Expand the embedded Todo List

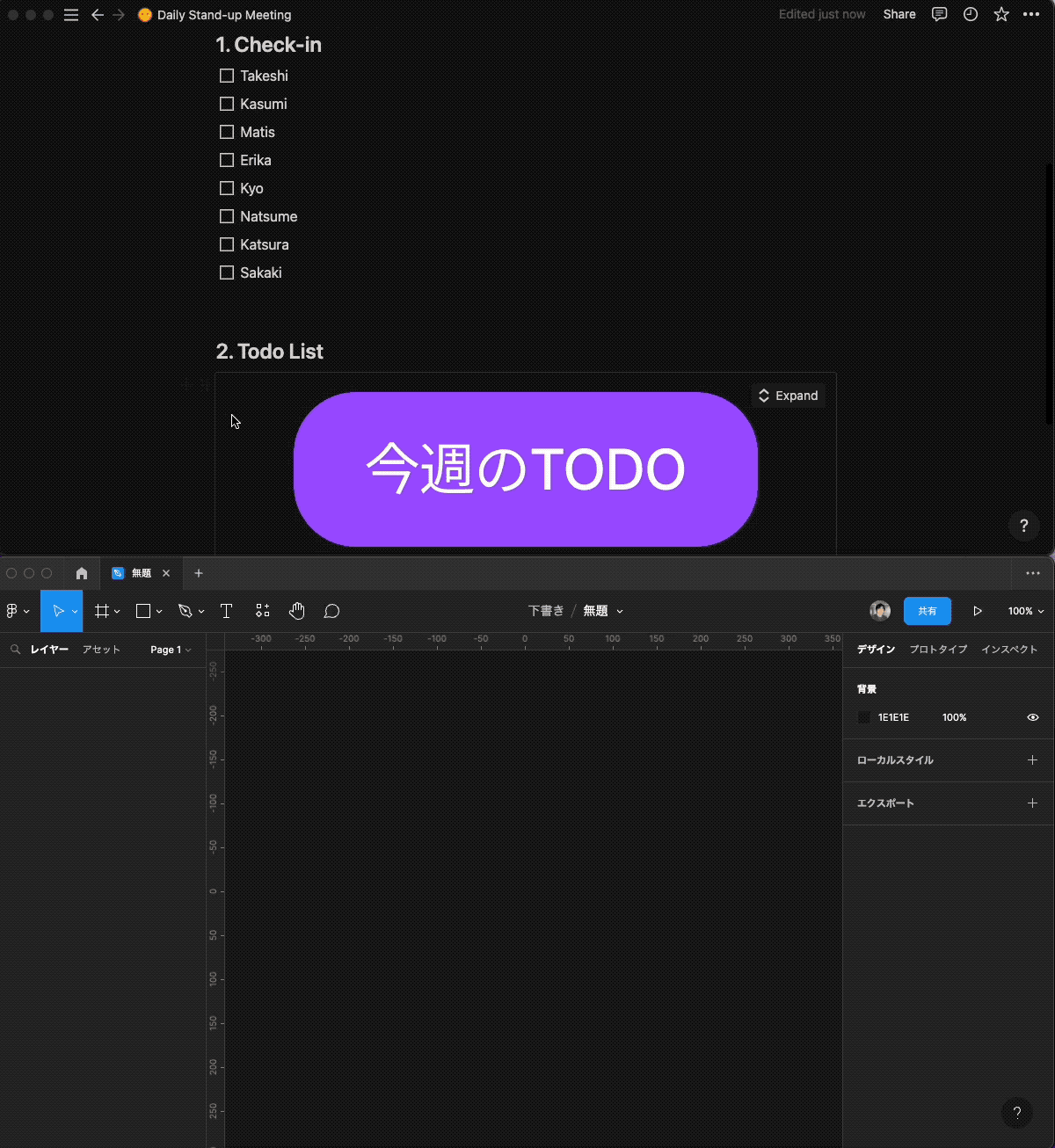tap(788, 396)
